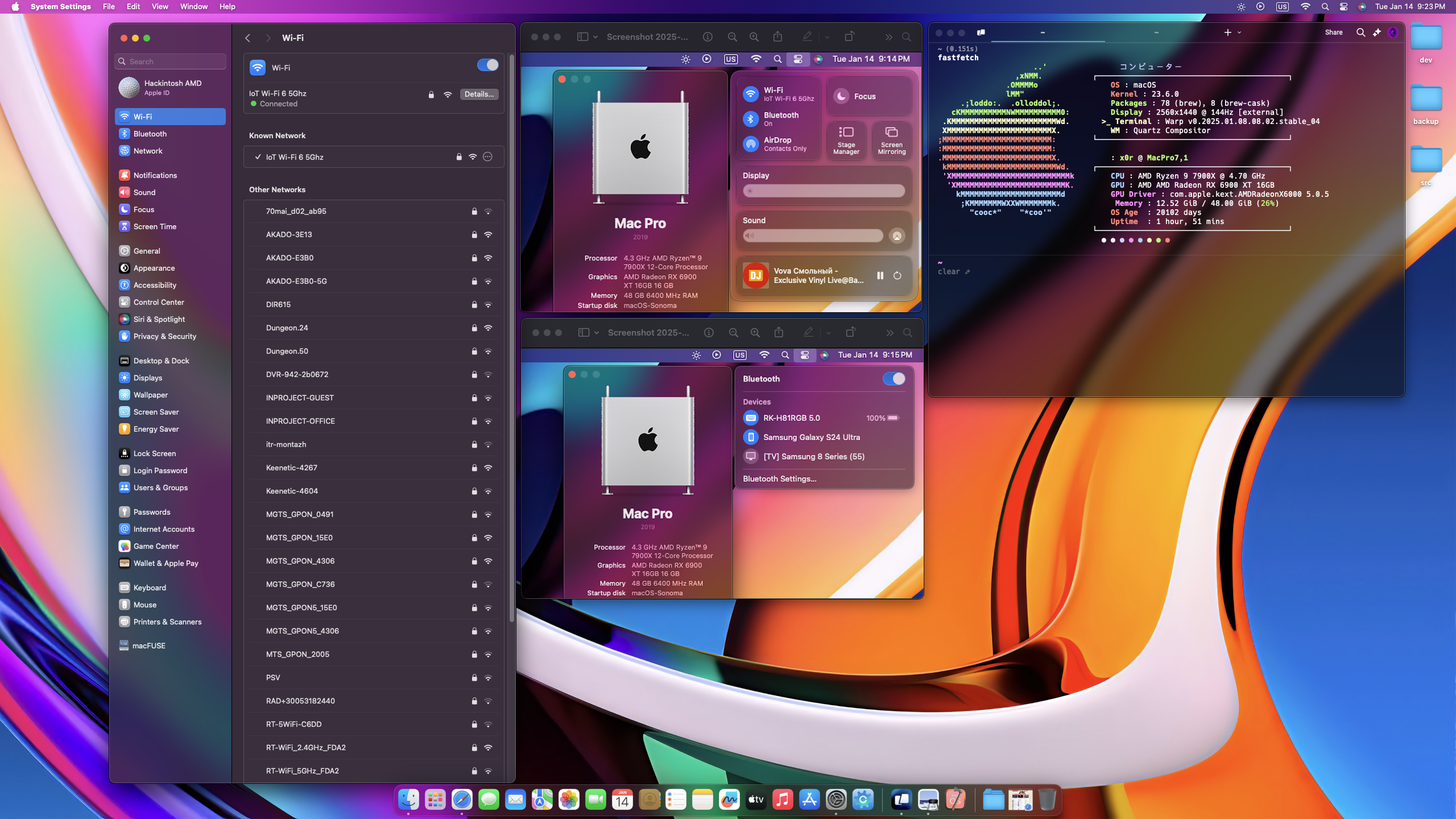Click the share icon in bottom Preview window
Image resolution: width=1456 pixels, height=819 pixels.
[779, 333]
